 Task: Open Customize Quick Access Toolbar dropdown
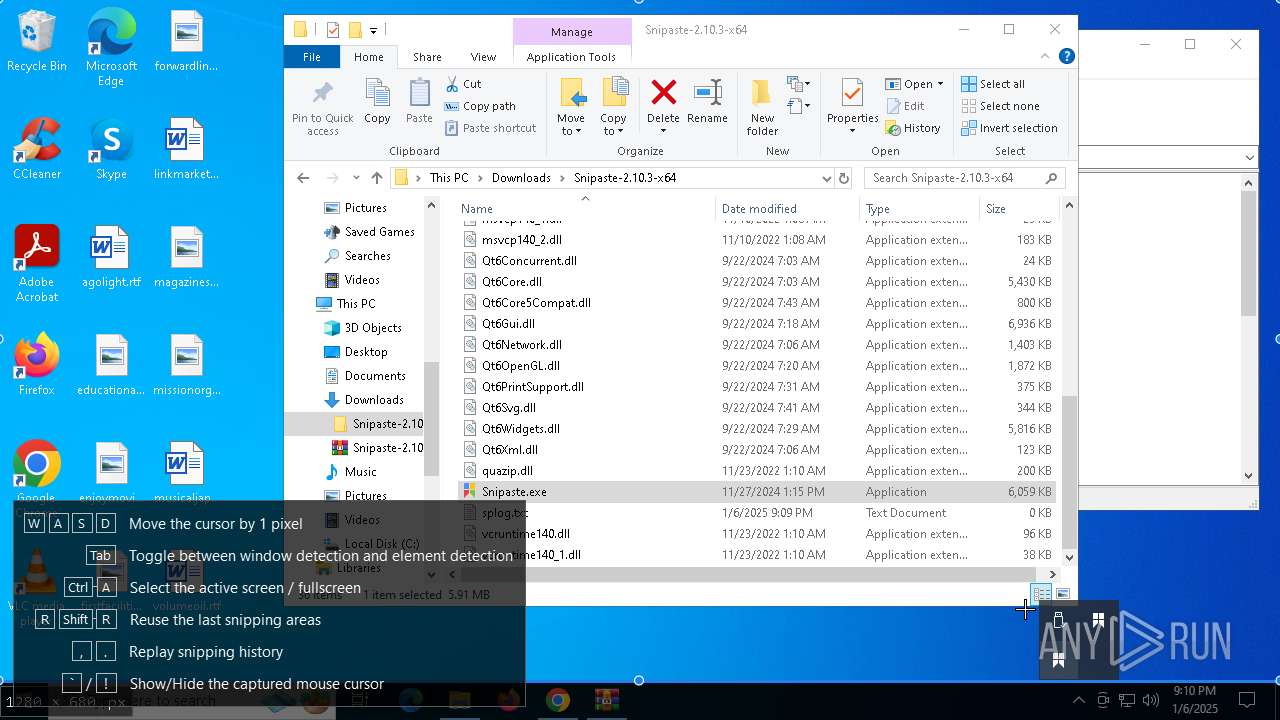(373, 30)
